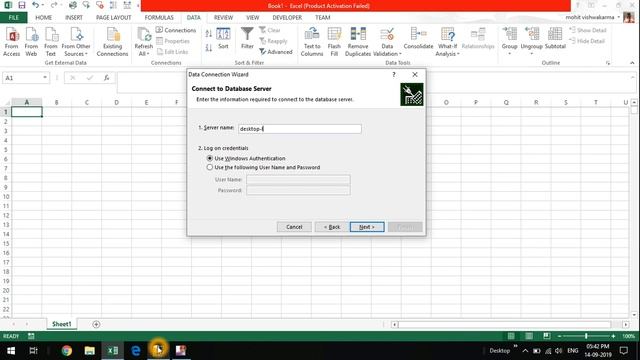The height and width of the screenshot is (360, 640).
Task: Click Advanced filter option
Action: point(276,52)
